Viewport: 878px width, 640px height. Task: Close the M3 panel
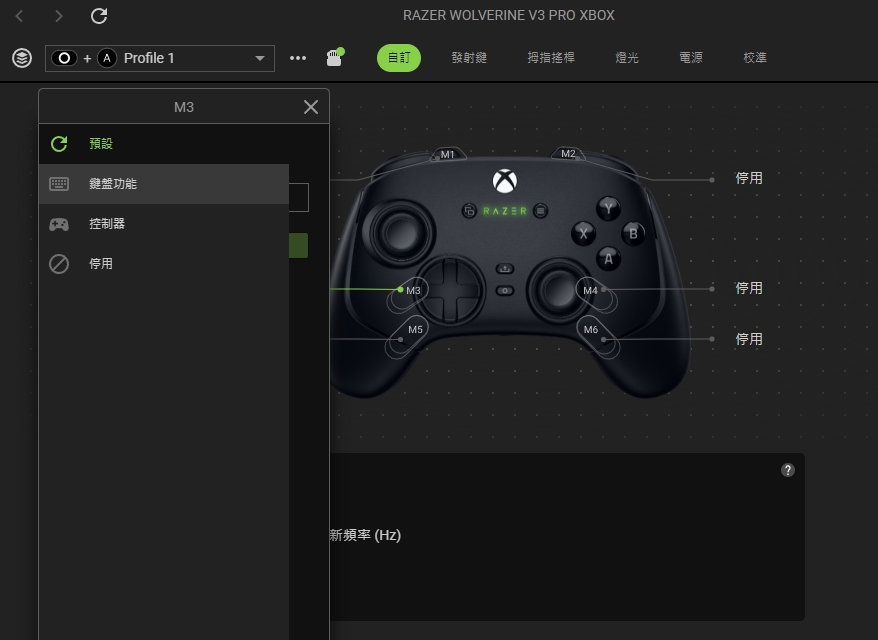(311, 107)
